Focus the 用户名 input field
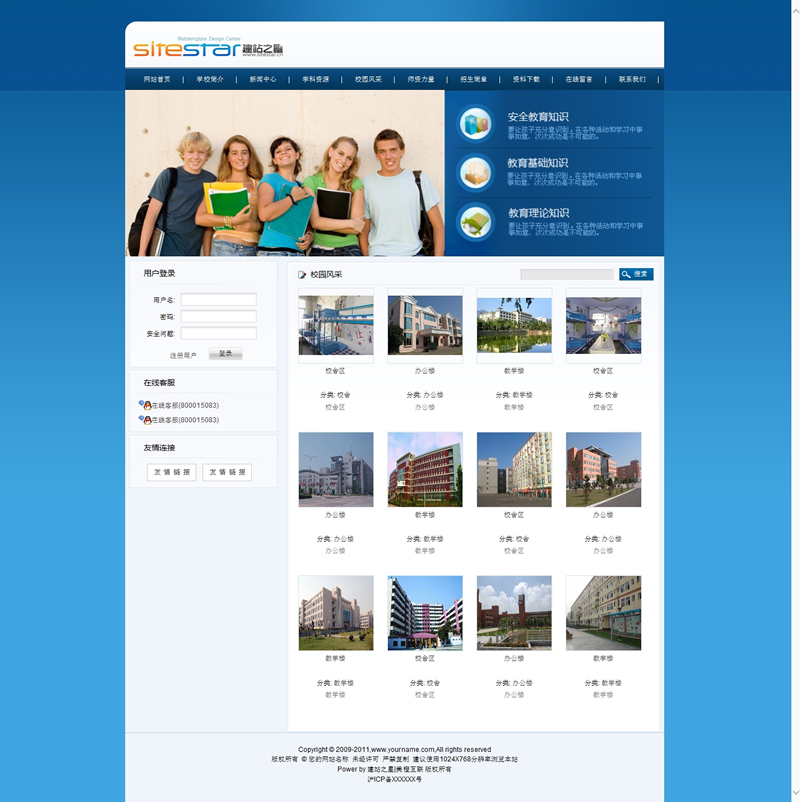The height and width of the screenshot is (802, 800). pyautogui.click(x=218, y=299)
